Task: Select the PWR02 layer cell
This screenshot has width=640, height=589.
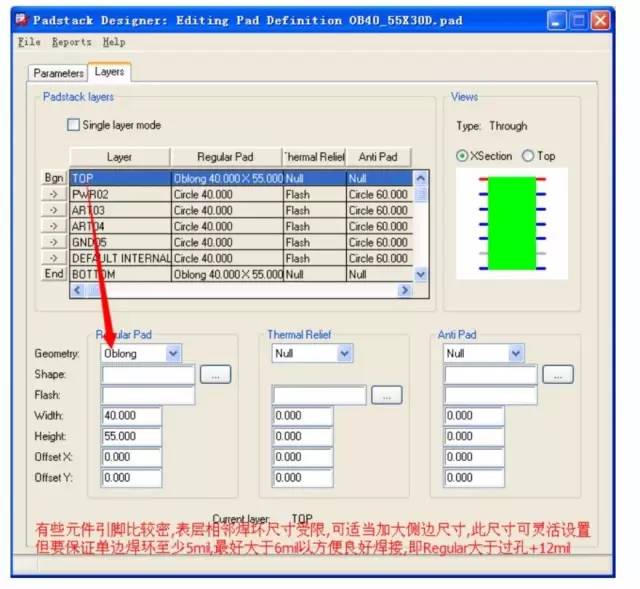Action: [120, 194]
